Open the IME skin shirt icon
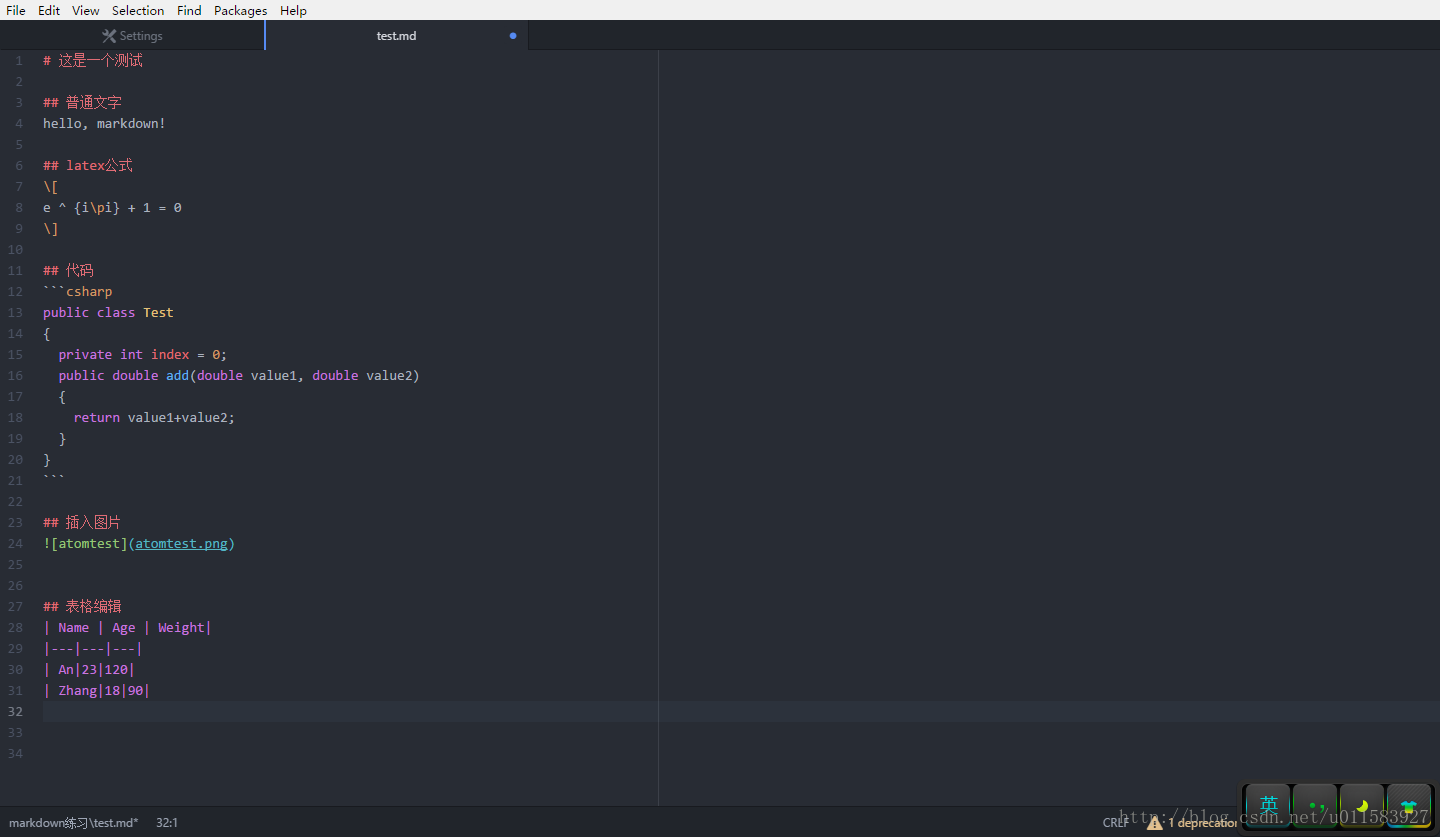The image size is (1440, 837). pos(1409,805)
